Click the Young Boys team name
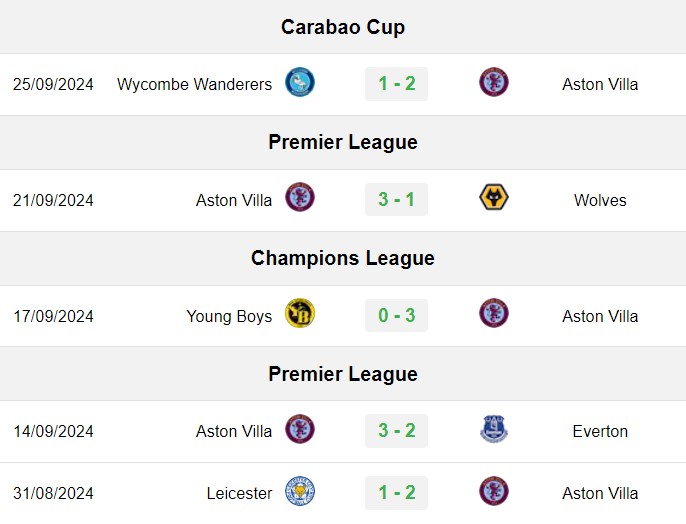Viewport: 686px width, 524px height. pyautogui.click(x=229, y=316)
